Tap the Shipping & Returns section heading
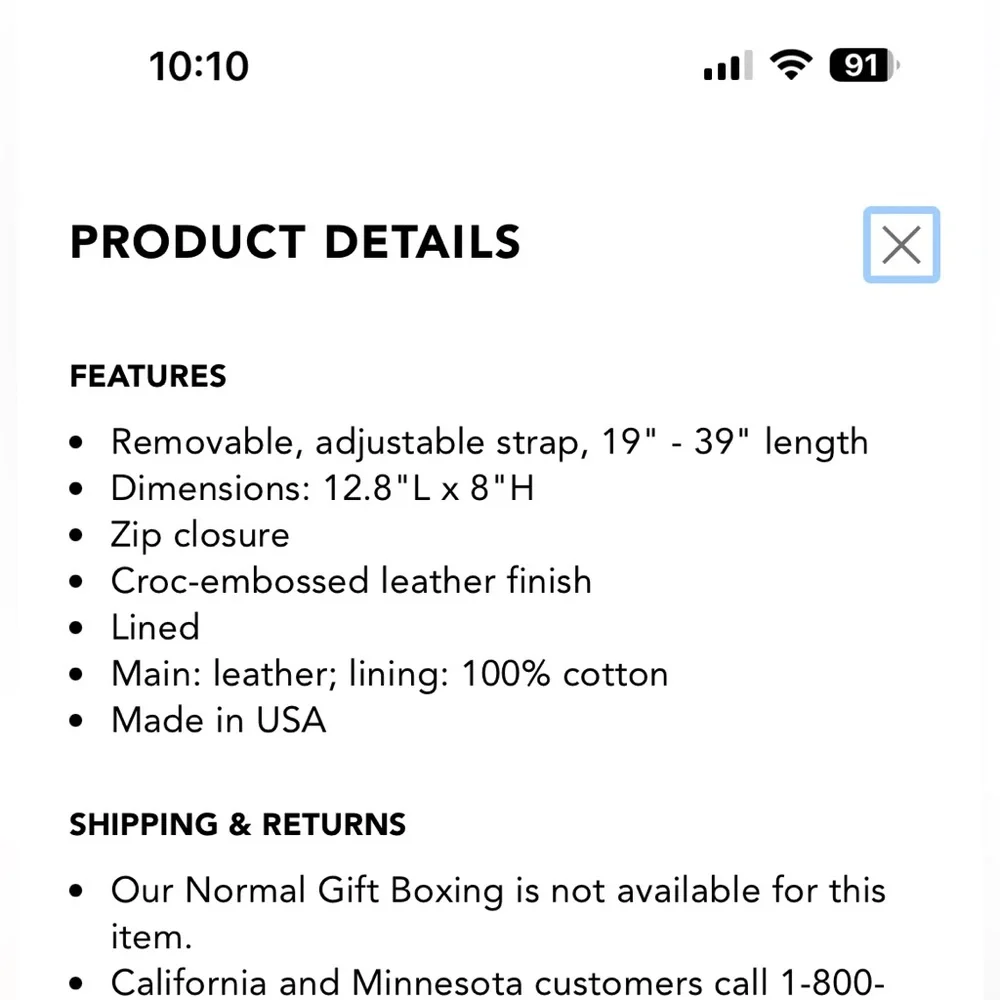The image size is (1000, 1000). [238, 825]
